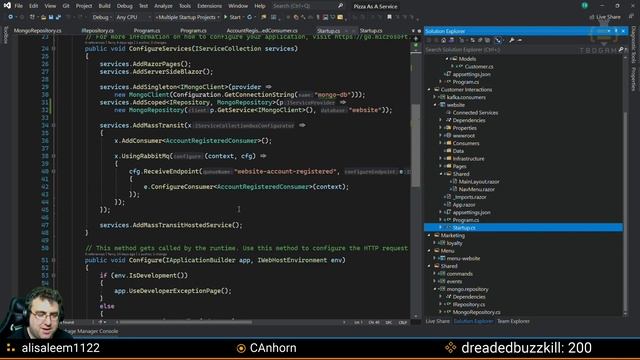The image size is (640, 360).
Task: Click the search magnifier in Solution Explorer
Action: (x=621, y=50)
